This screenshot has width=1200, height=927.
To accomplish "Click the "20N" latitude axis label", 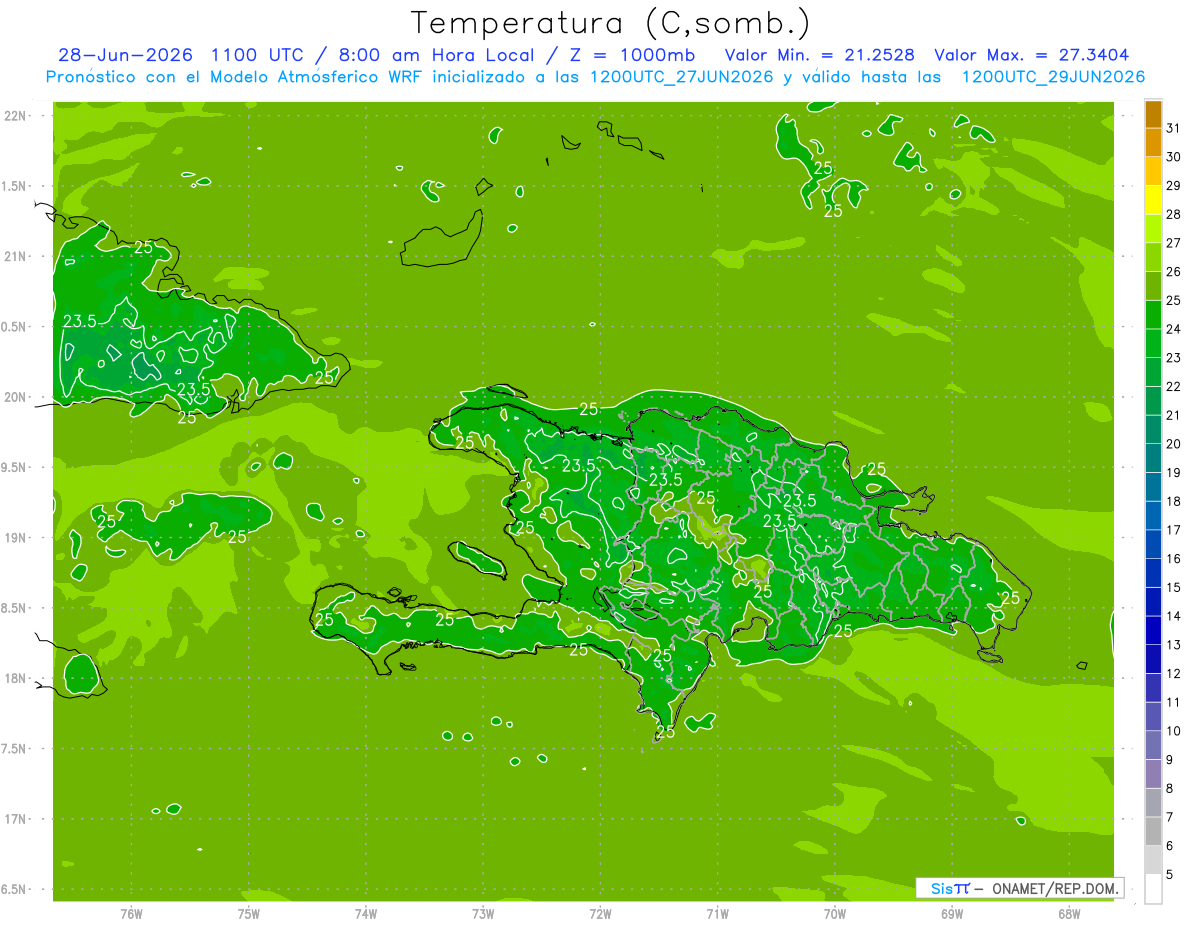I will 15,397.
